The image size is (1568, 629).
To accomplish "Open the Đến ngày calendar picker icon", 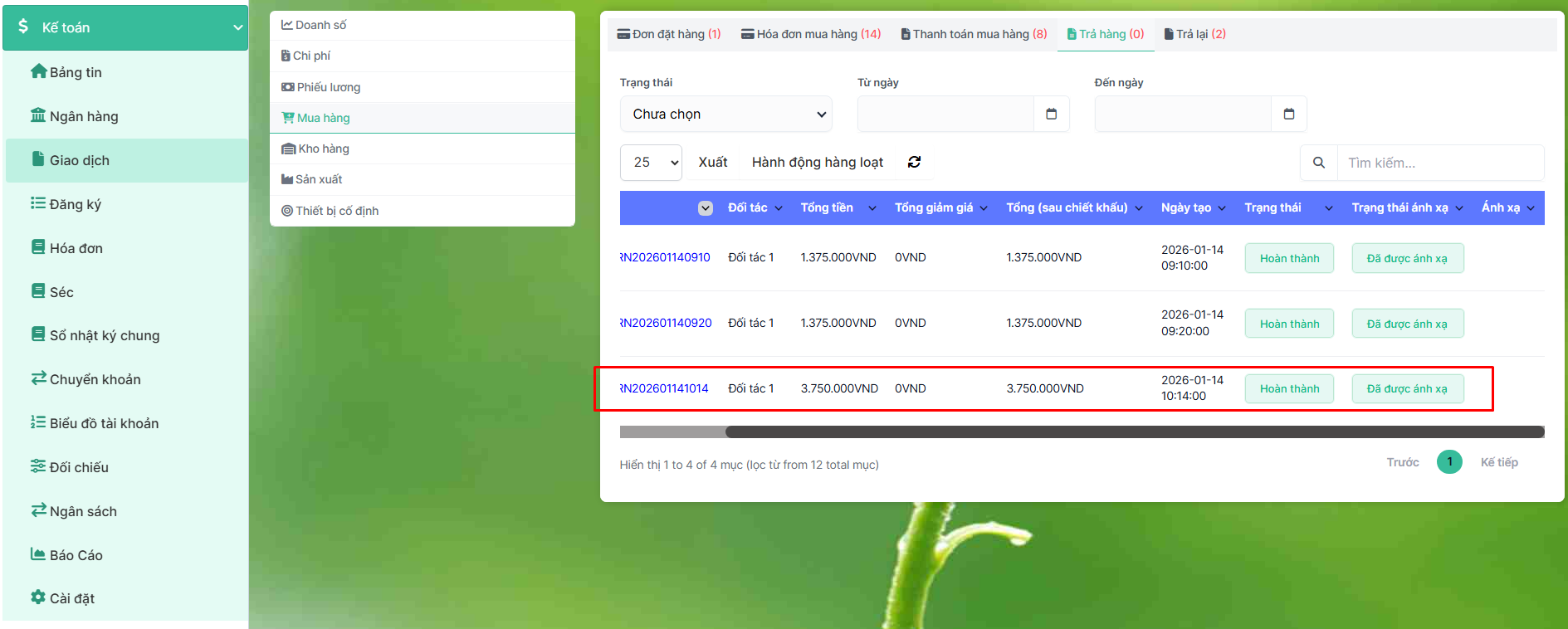I will click(1288, 114).
